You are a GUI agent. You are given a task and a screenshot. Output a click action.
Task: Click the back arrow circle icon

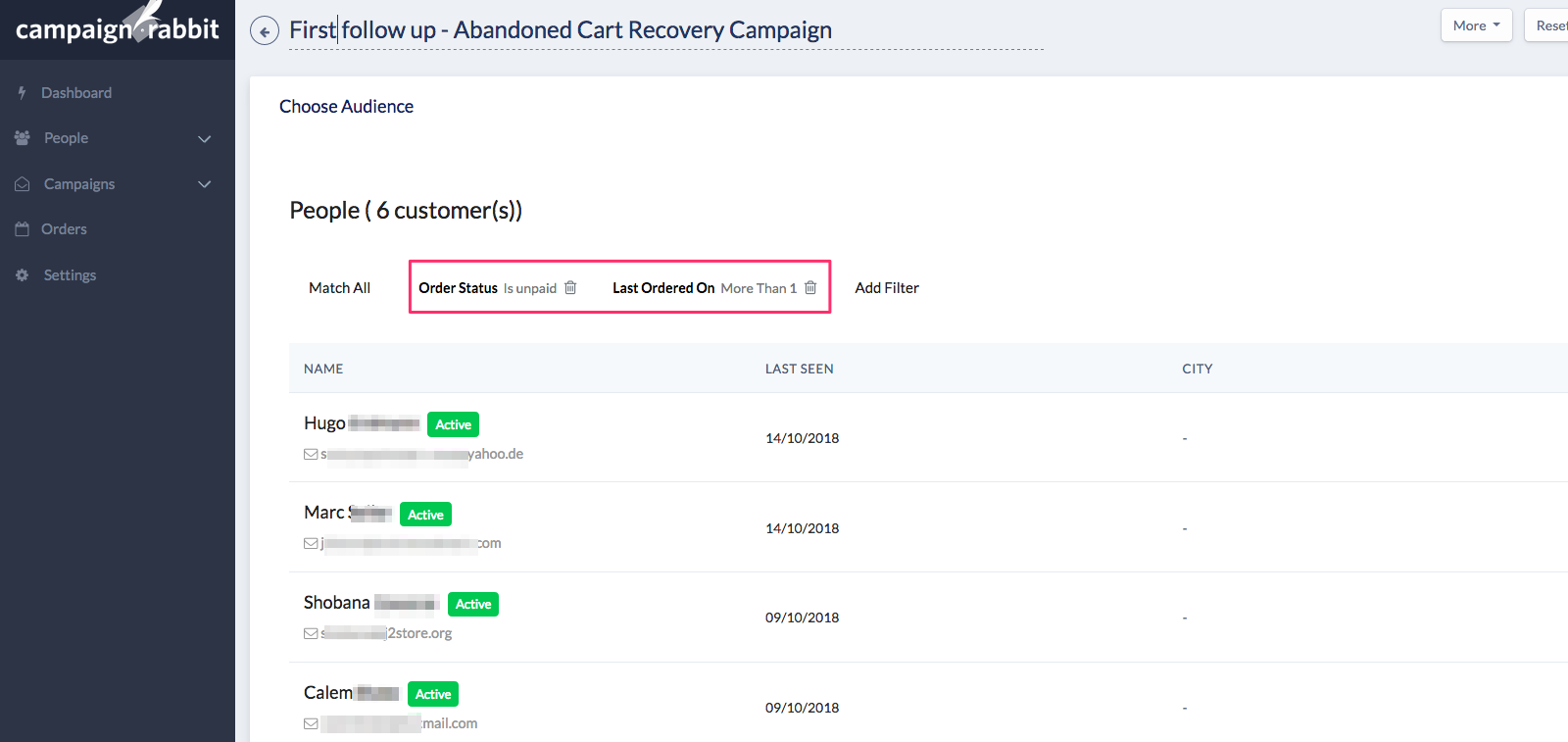265,31
